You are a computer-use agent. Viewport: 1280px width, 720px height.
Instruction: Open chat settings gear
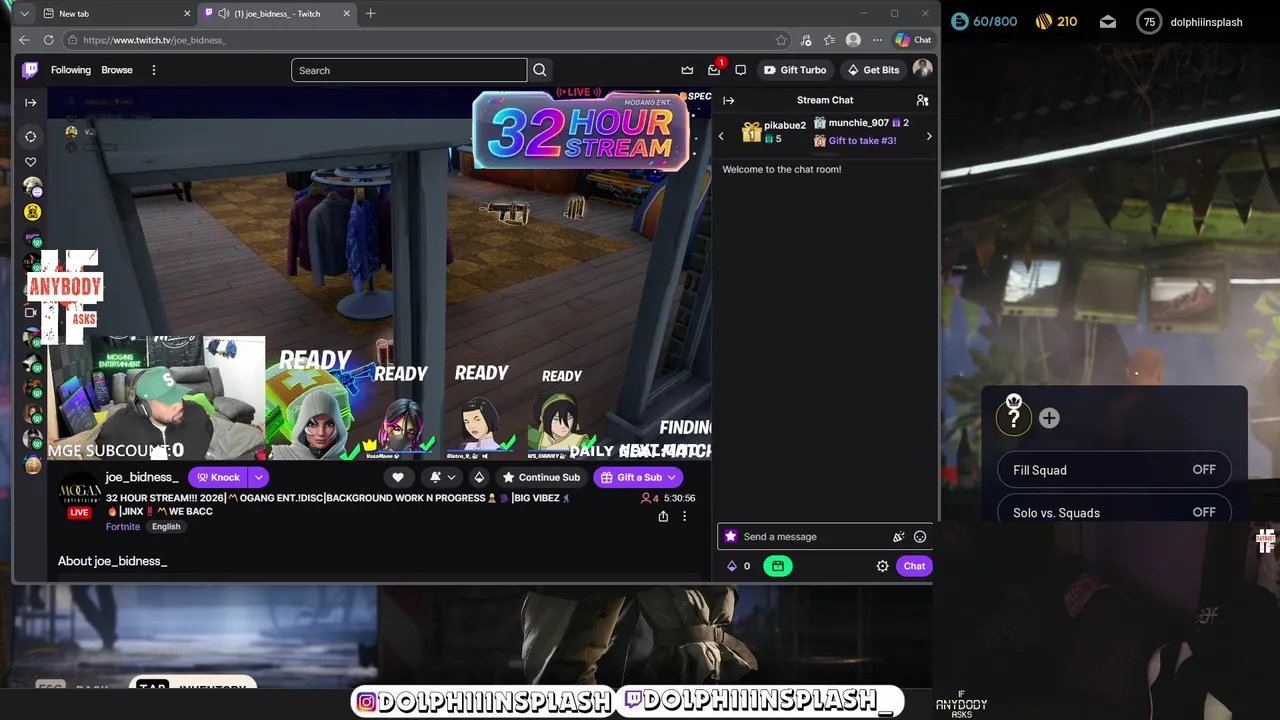[x=882, y=566]
